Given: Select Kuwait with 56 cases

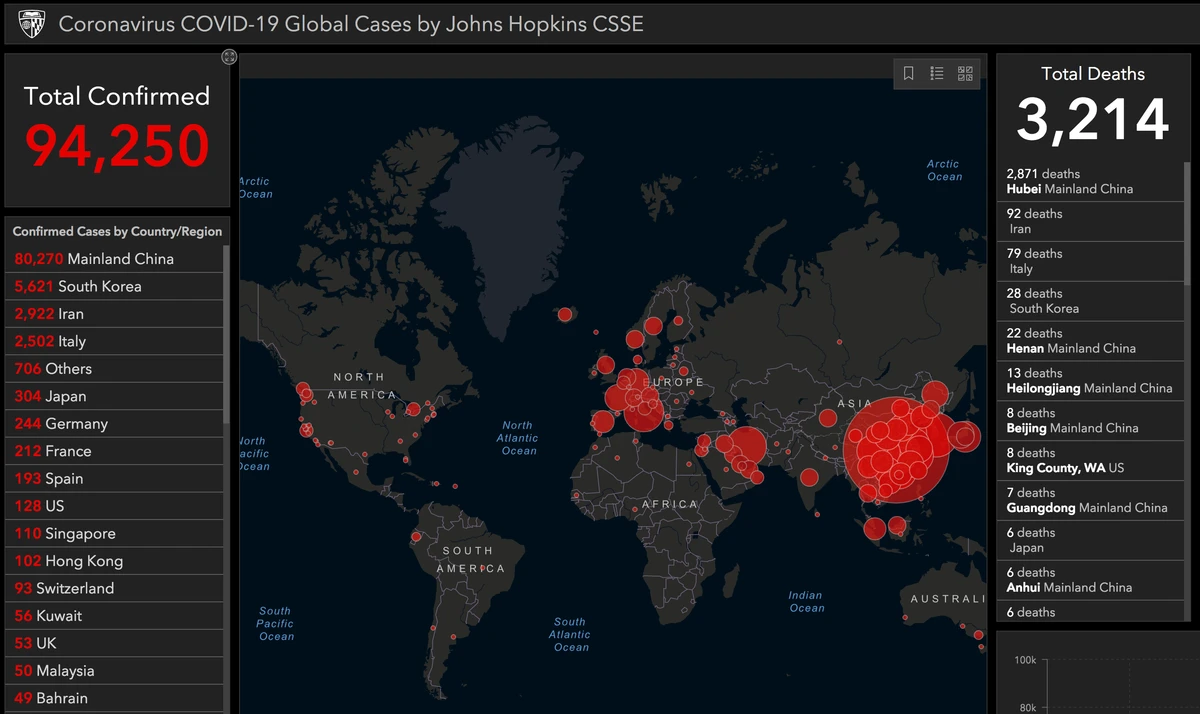Looking at the screenshot, I should pyautogui.click(x=116, y=616).
